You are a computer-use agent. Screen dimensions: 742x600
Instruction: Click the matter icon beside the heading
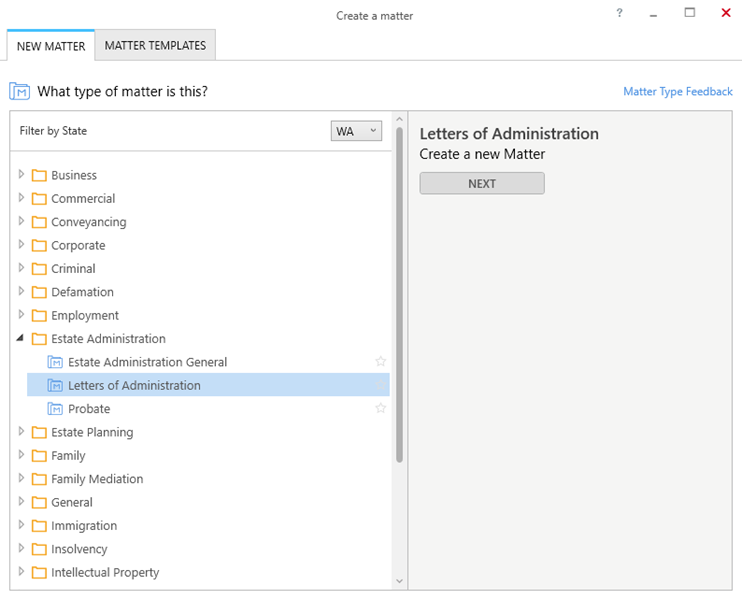tap(19, 91)
